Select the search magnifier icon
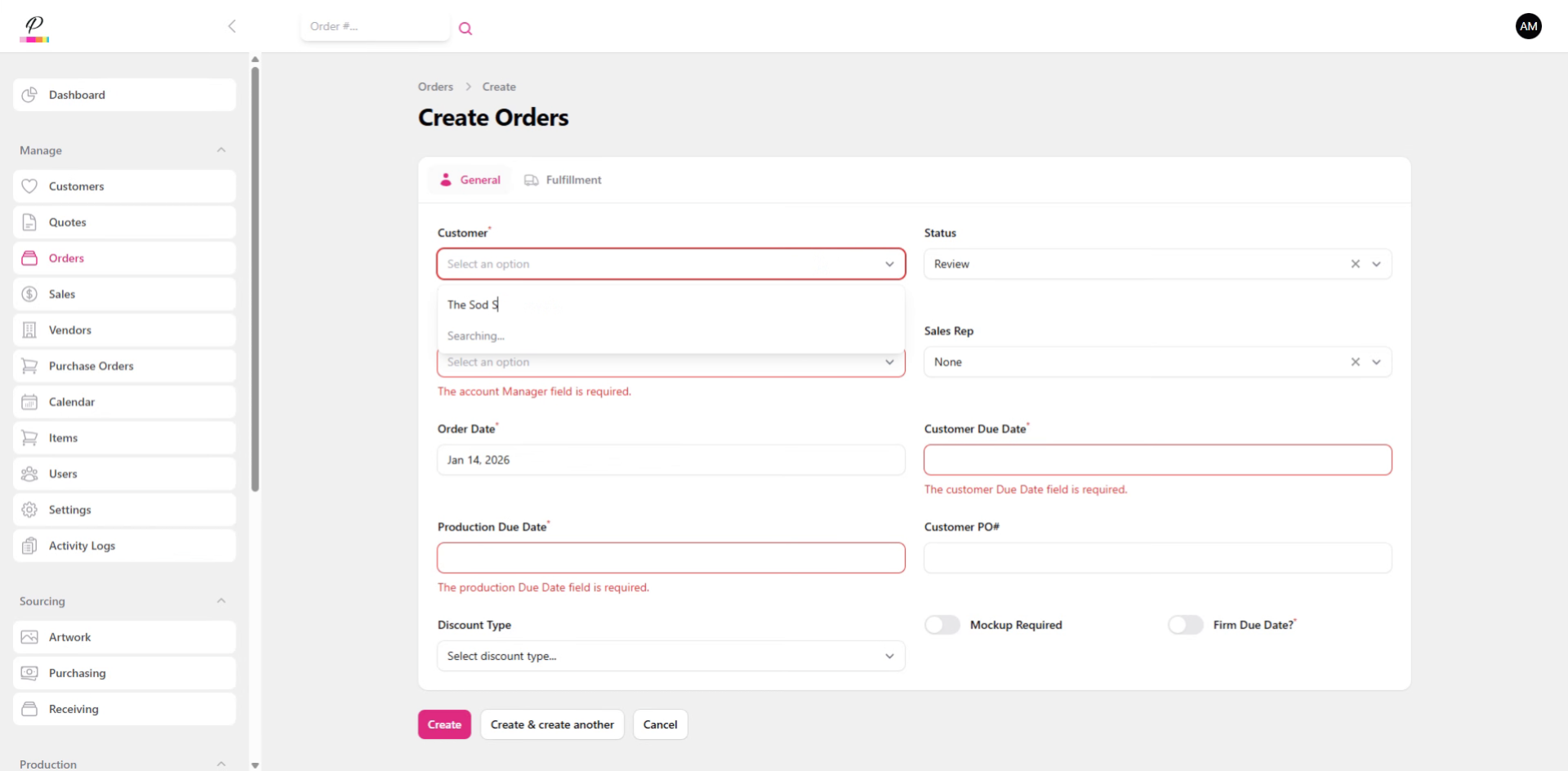Viewport: 1568px width, 771px height. coord(465,28)
